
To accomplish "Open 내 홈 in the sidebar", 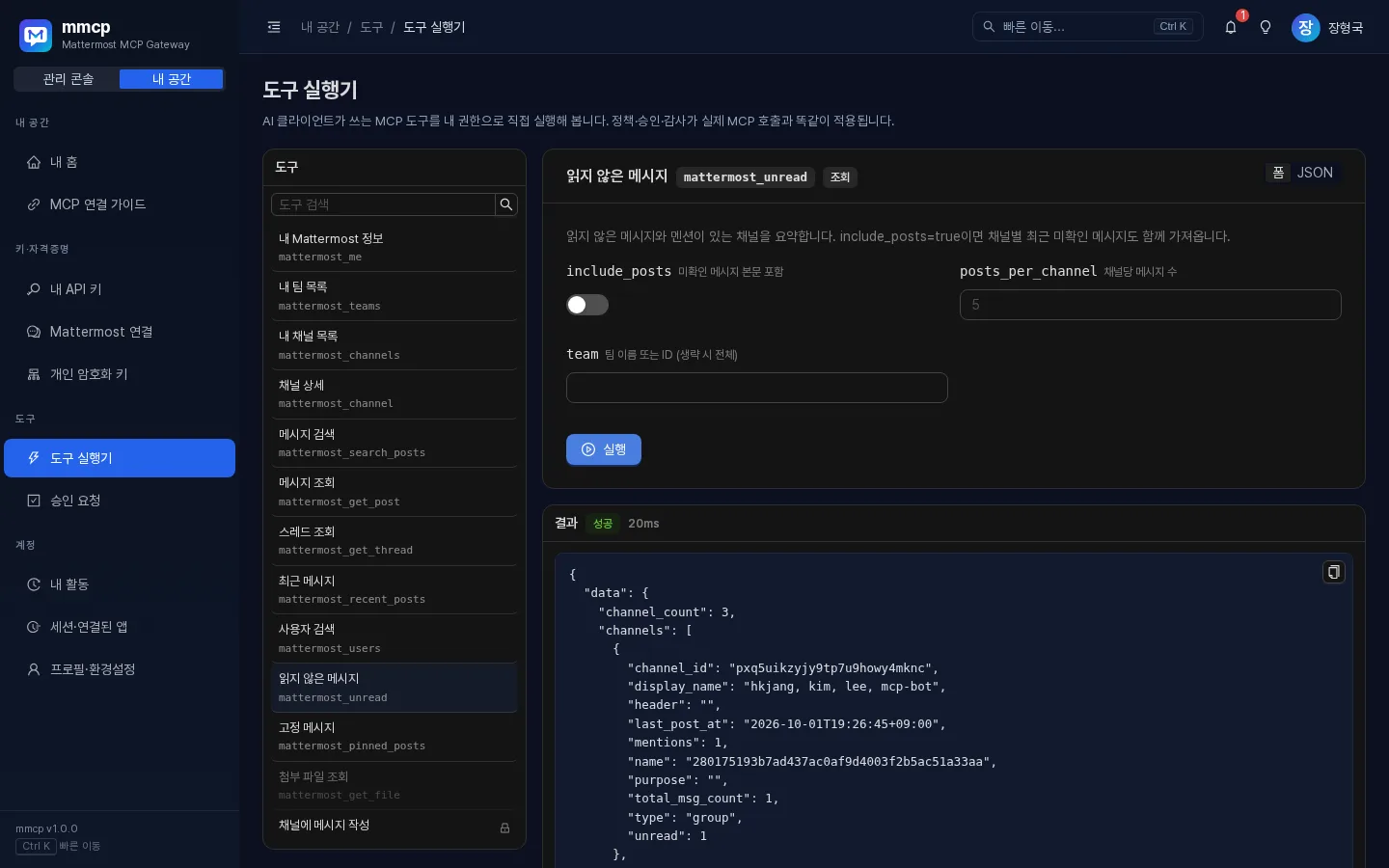I will pos(120,162).
